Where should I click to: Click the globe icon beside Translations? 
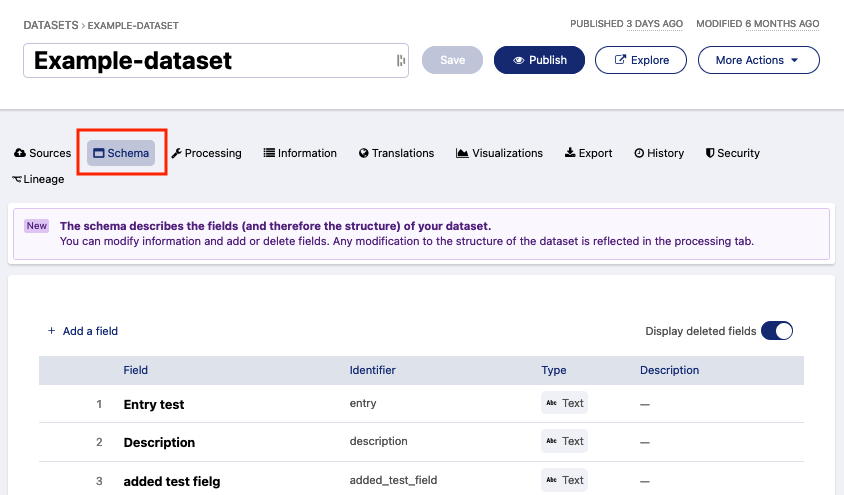364,153
